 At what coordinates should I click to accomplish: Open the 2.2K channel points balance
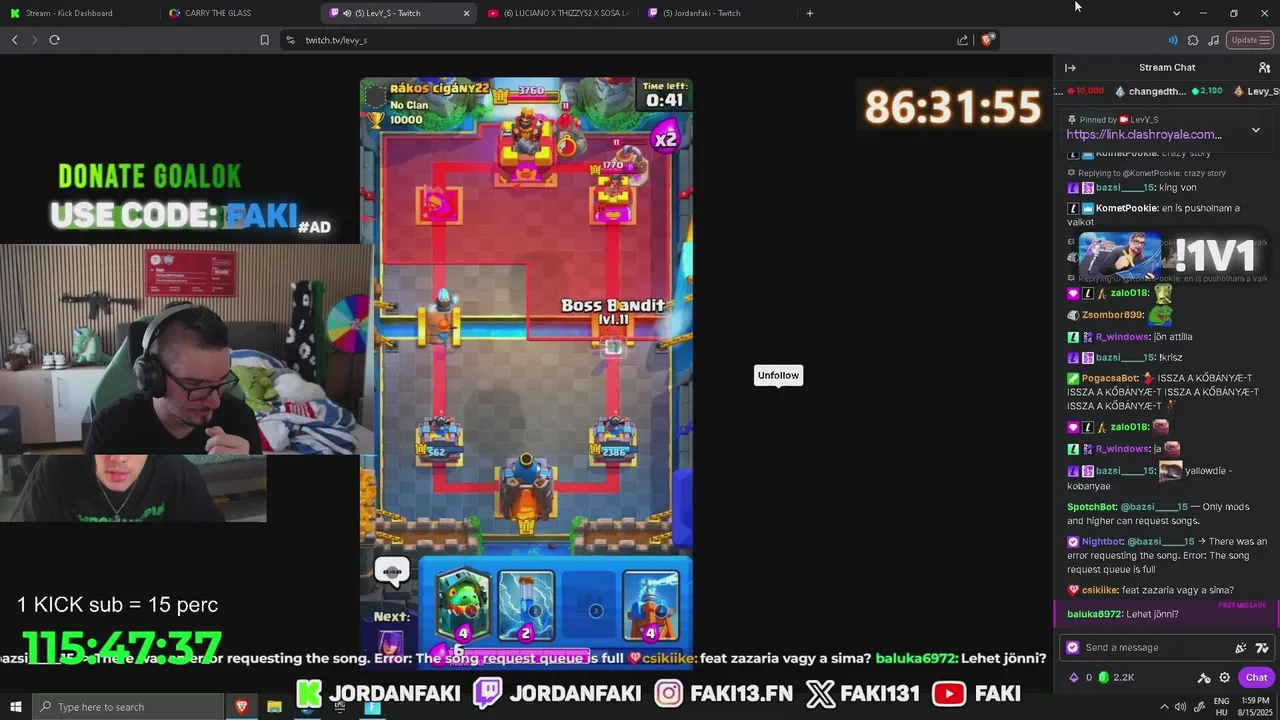point(1117,677)
